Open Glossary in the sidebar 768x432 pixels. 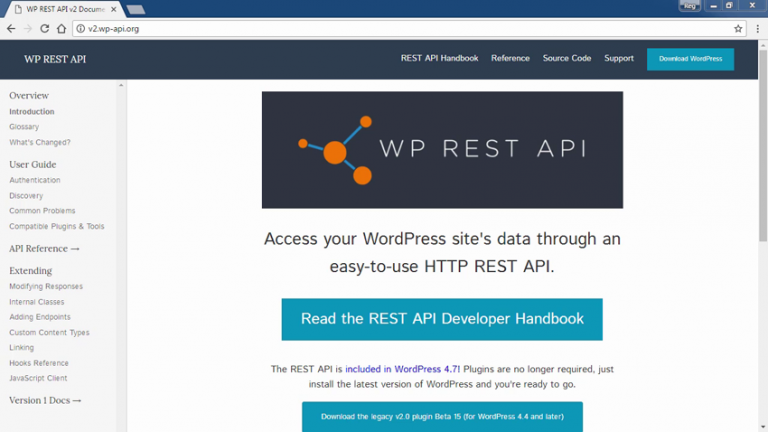pos(24,127)
